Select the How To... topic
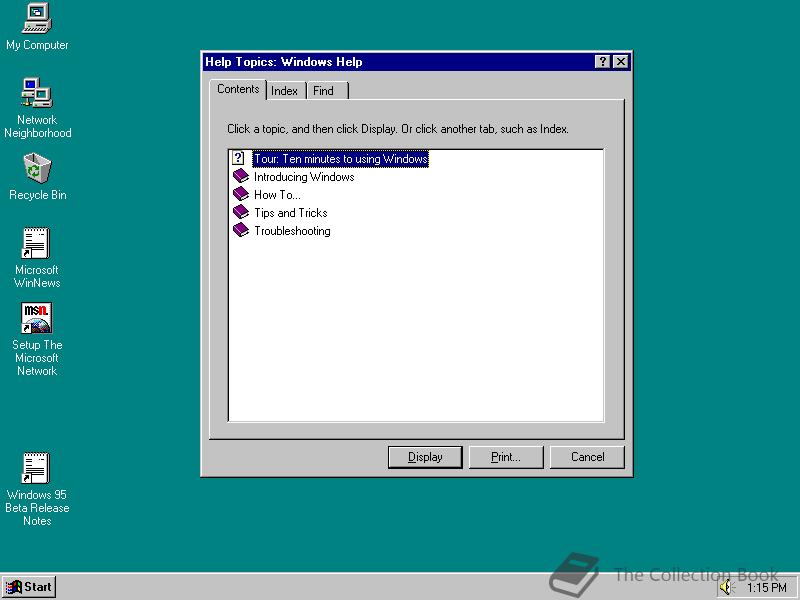The width and height of the screenshot is (800, 600). point(278,195)
